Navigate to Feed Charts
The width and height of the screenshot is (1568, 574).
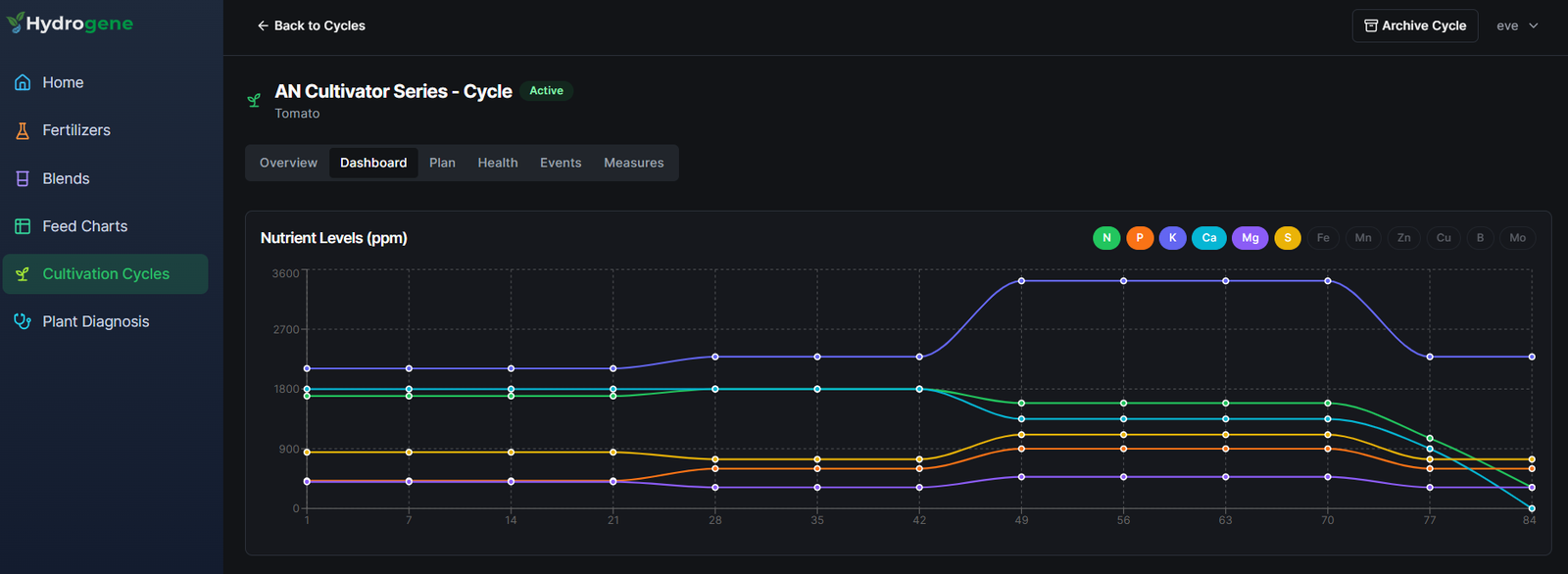[106, 226]
